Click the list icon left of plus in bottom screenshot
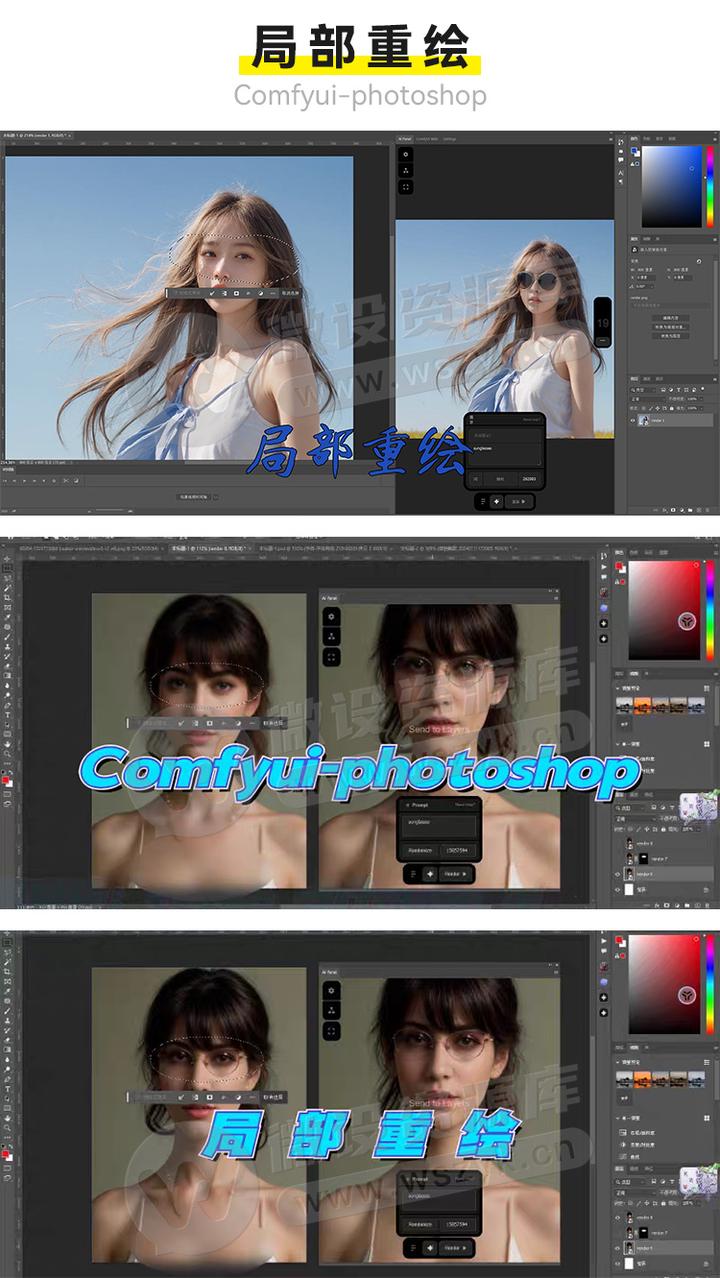Image resolution: width=720 pixels, height=1278 pixels. point(412,1248)
